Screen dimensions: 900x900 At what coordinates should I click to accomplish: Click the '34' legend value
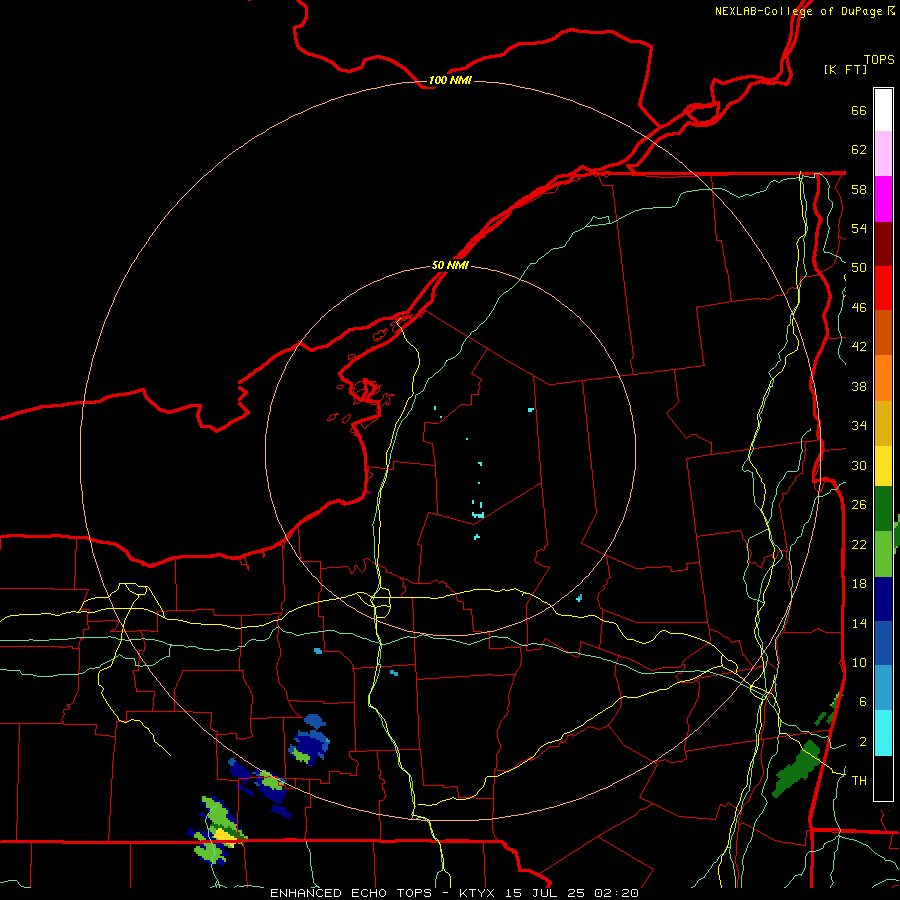point(859,426)
